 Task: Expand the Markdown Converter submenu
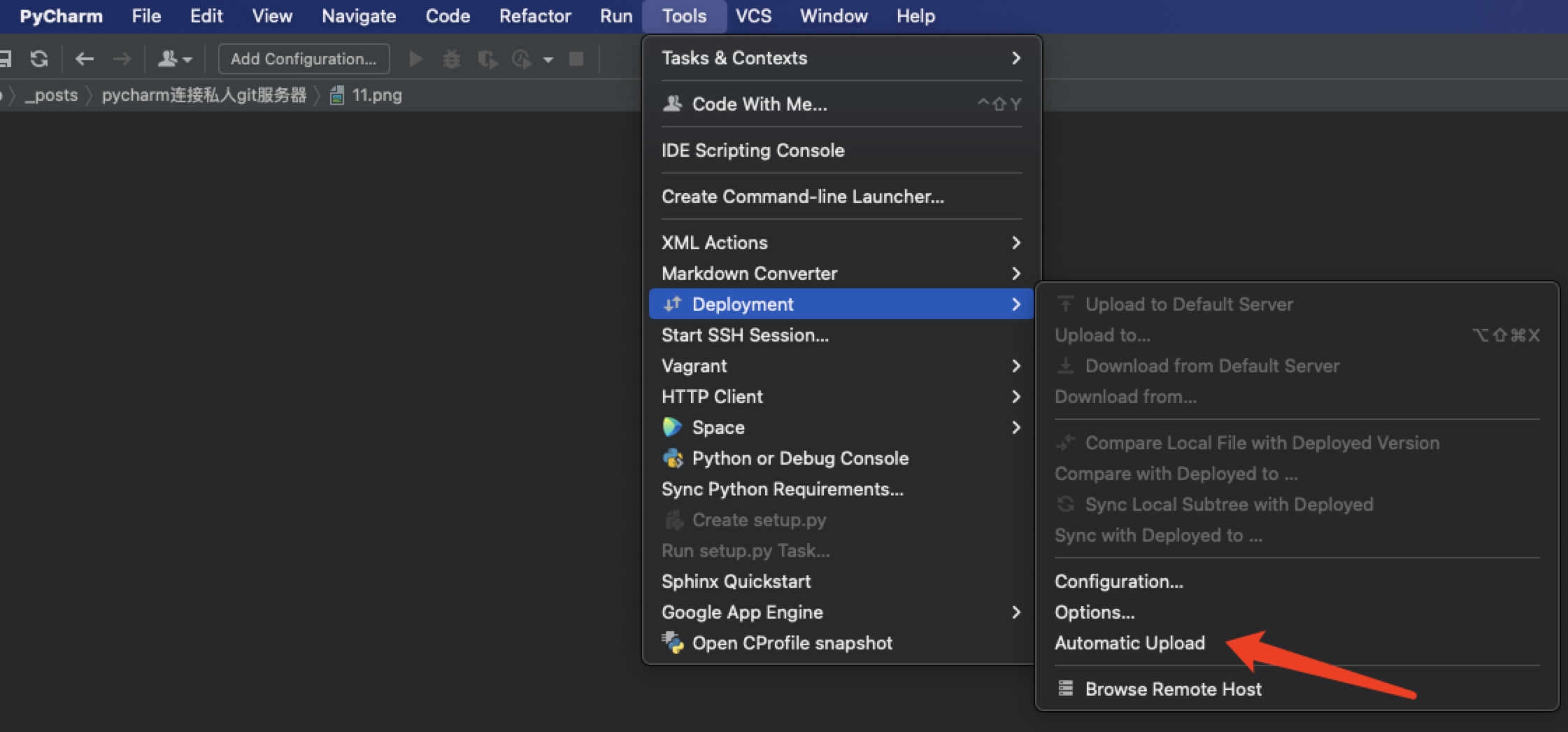[x=841, y=274]
